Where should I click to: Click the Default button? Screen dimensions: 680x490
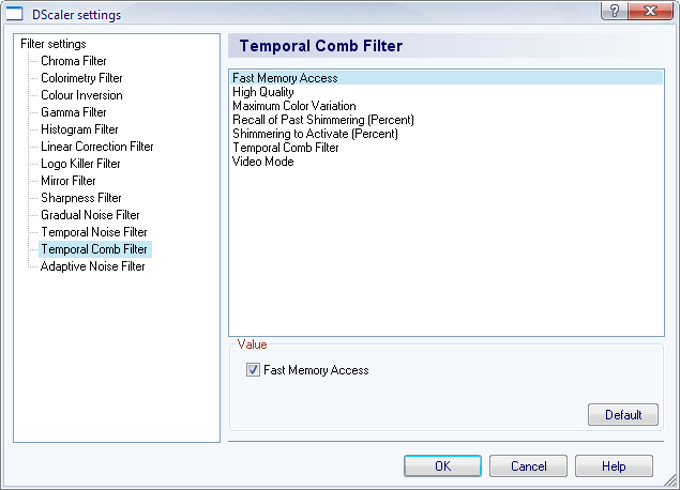(623, 415)
